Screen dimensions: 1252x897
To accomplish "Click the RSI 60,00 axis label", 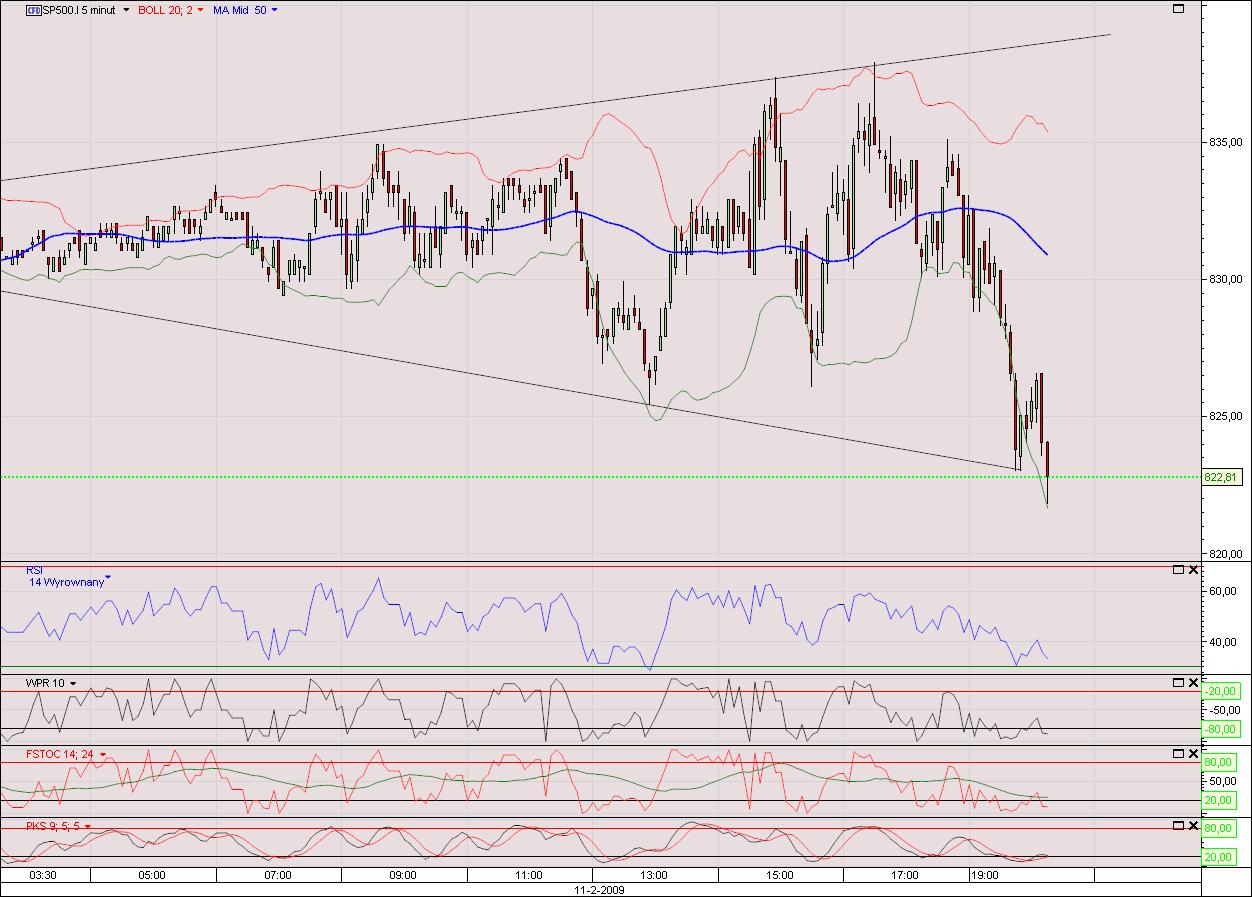I will pos(1225,591).
